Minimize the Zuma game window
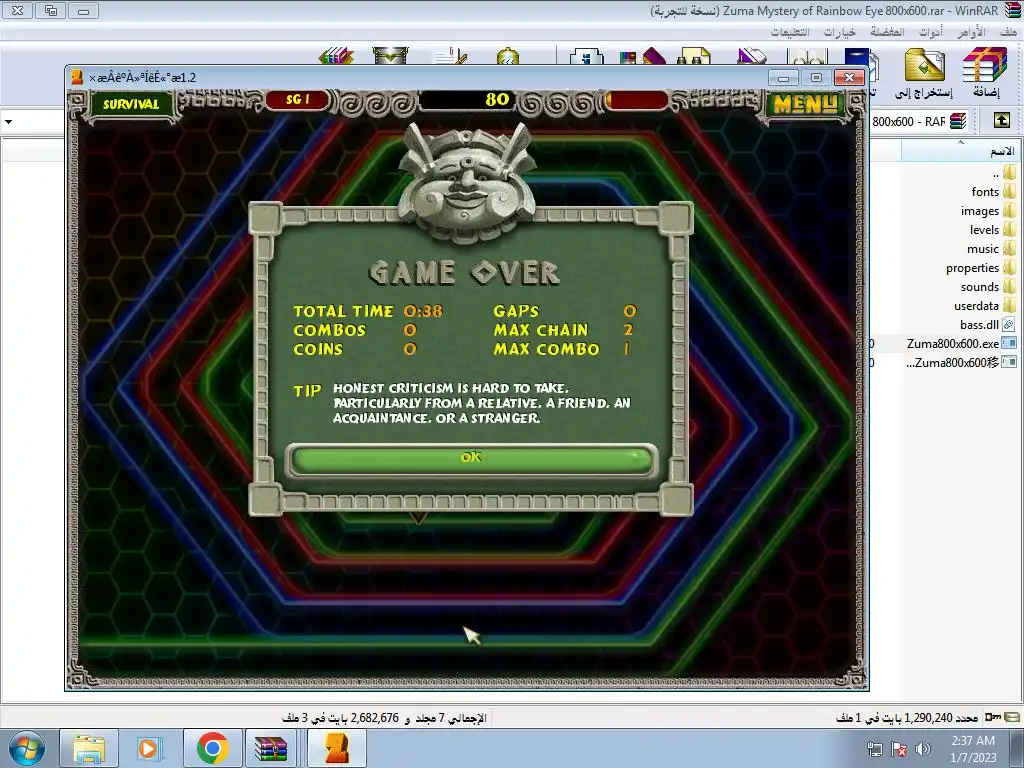Image resolution: width=1024 pixels, height=768 pixels. [784, 78]
